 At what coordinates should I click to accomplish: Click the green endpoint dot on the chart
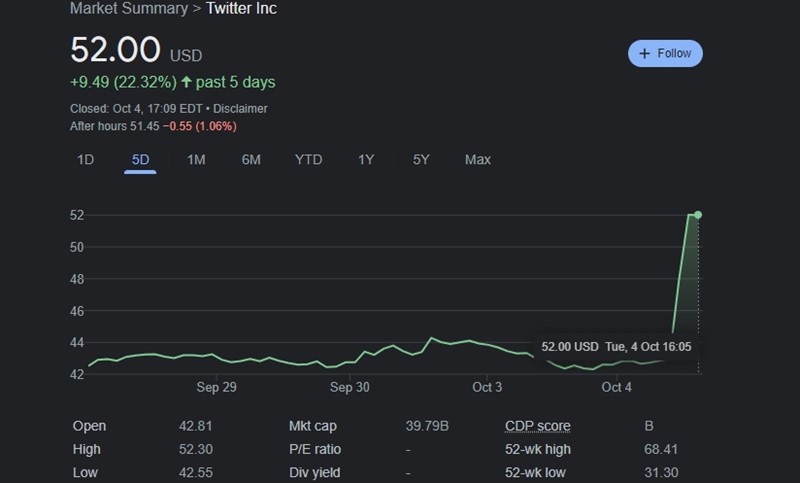point(697,215)
